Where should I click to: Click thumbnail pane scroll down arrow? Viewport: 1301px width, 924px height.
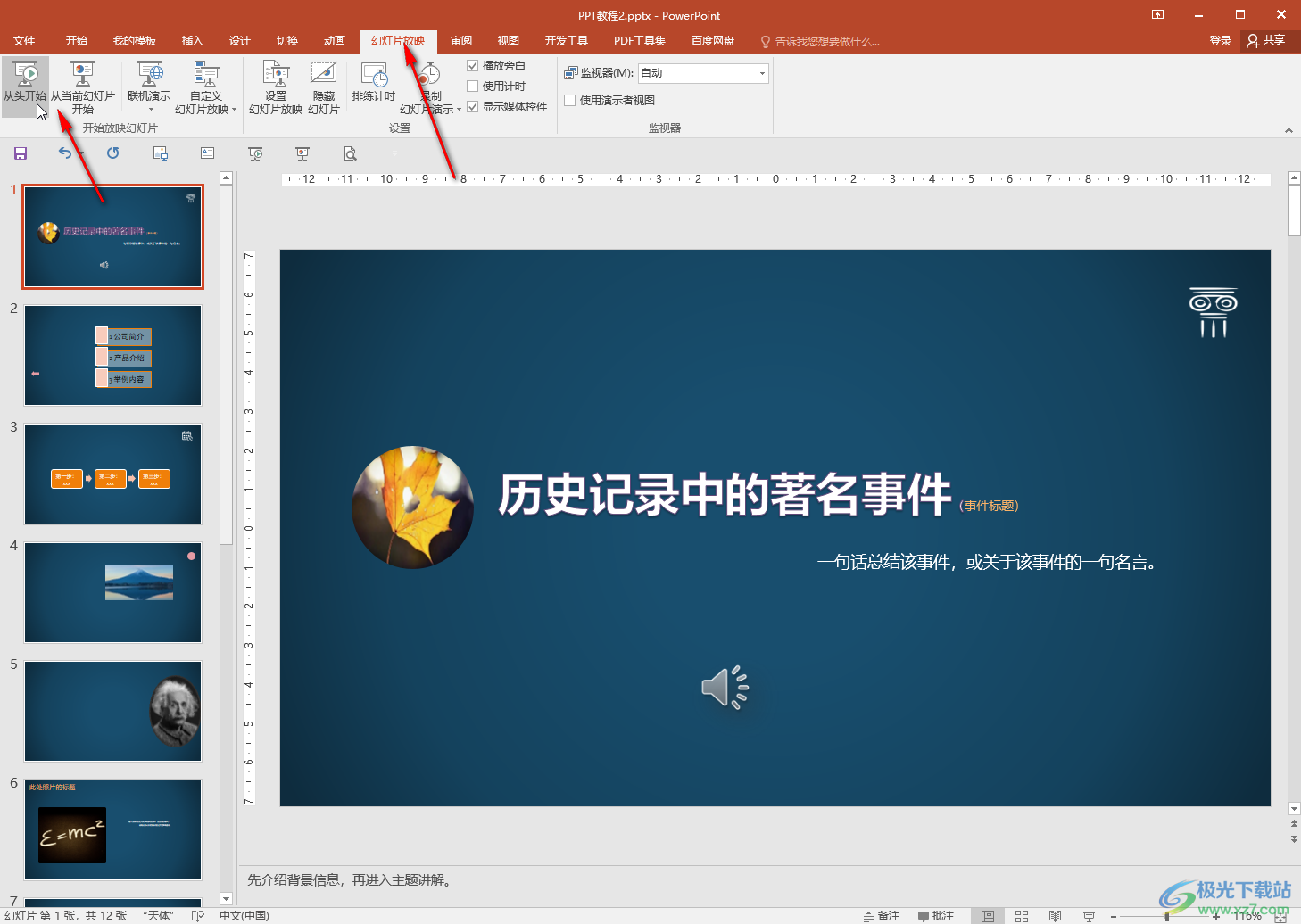point(226,899)
